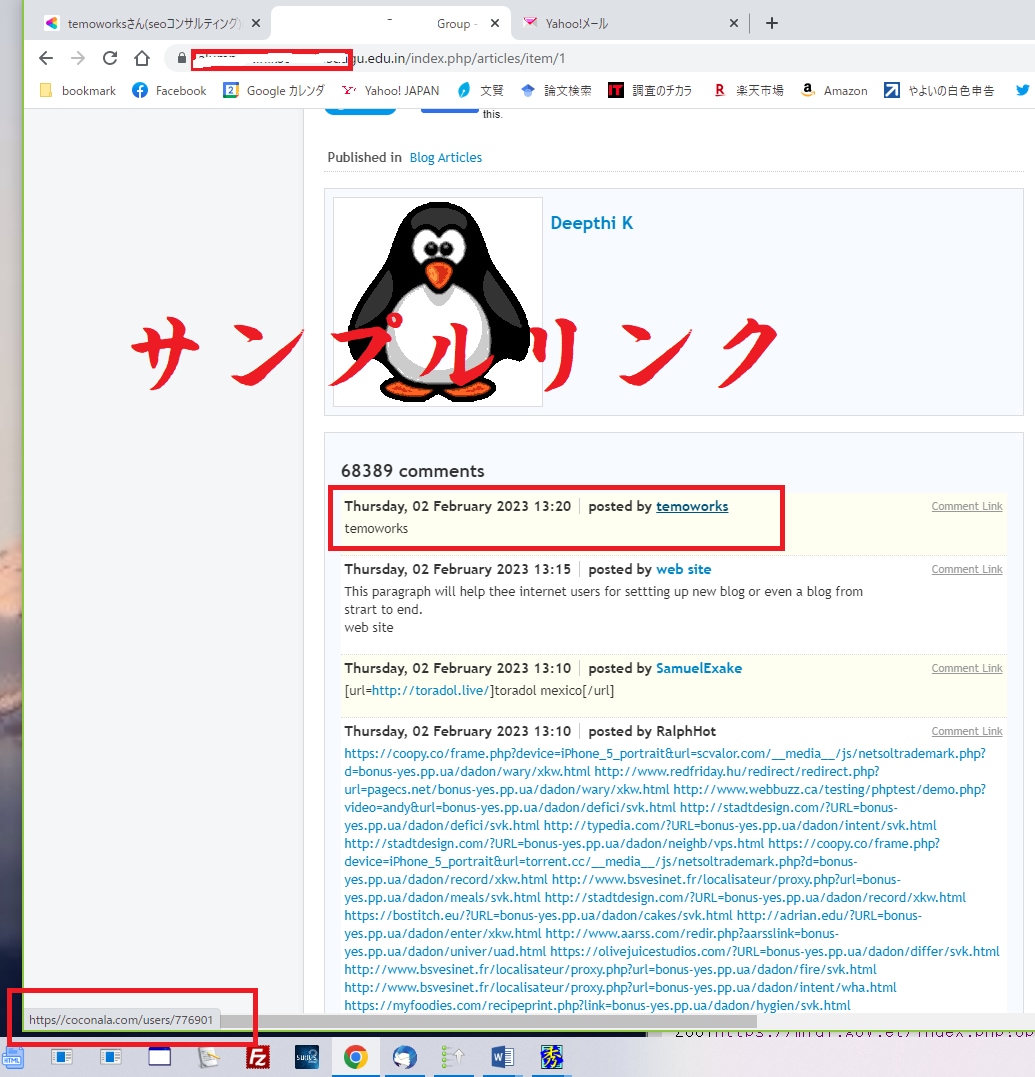This screenshot has width=1035, height=1077.
Task: Open the Facebook bookmark
Action: (169, 91)
